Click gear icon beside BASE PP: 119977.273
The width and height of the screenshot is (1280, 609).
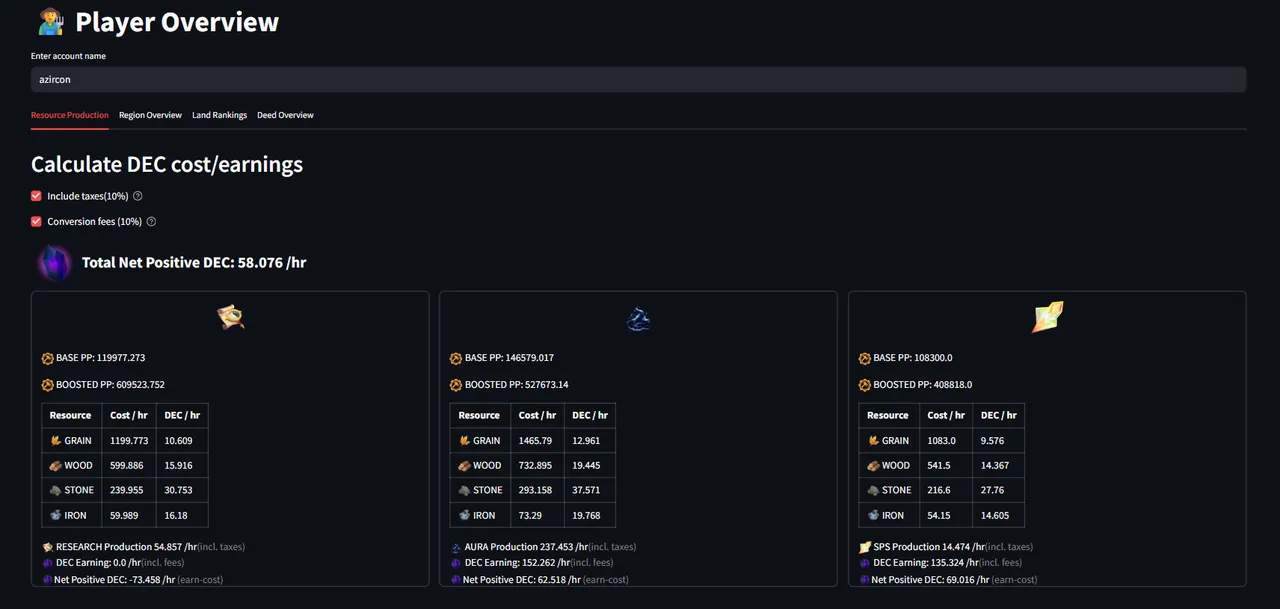tap(47, 358)
